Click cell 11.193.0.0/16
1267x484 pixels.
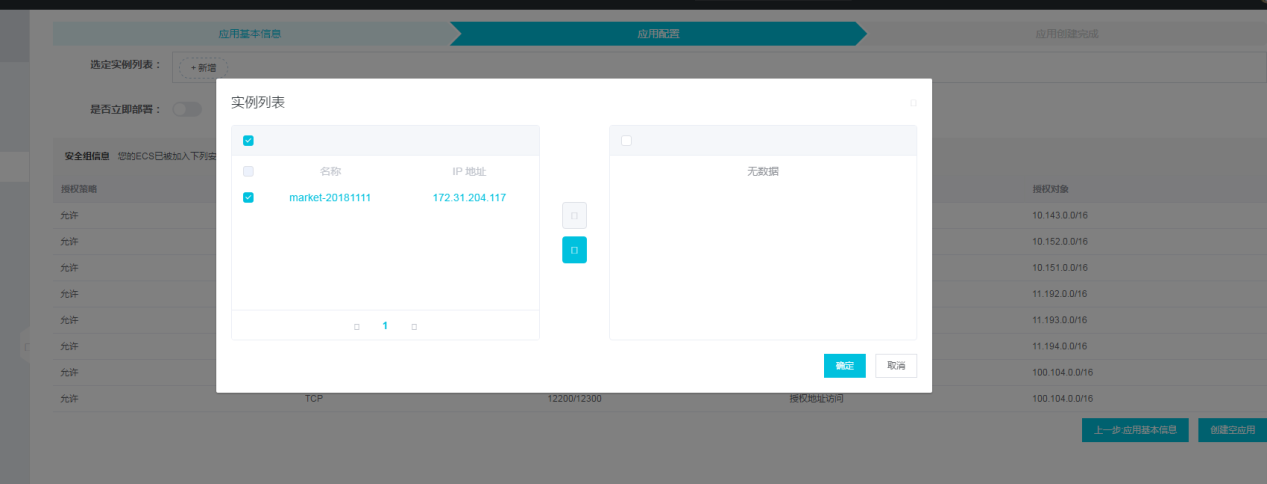click(x=1062, y=320)
